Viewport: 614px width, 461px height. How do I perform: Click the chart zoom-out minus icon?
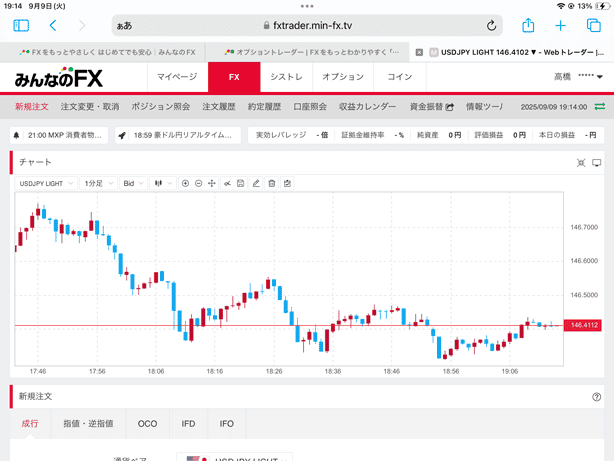[198, 183]
